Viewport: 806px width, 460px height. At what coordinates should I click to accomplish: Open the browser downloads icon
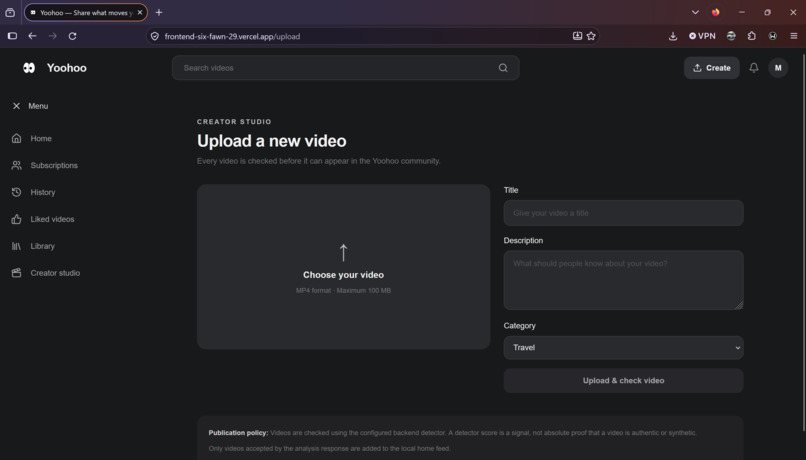[x=673, y=36]
